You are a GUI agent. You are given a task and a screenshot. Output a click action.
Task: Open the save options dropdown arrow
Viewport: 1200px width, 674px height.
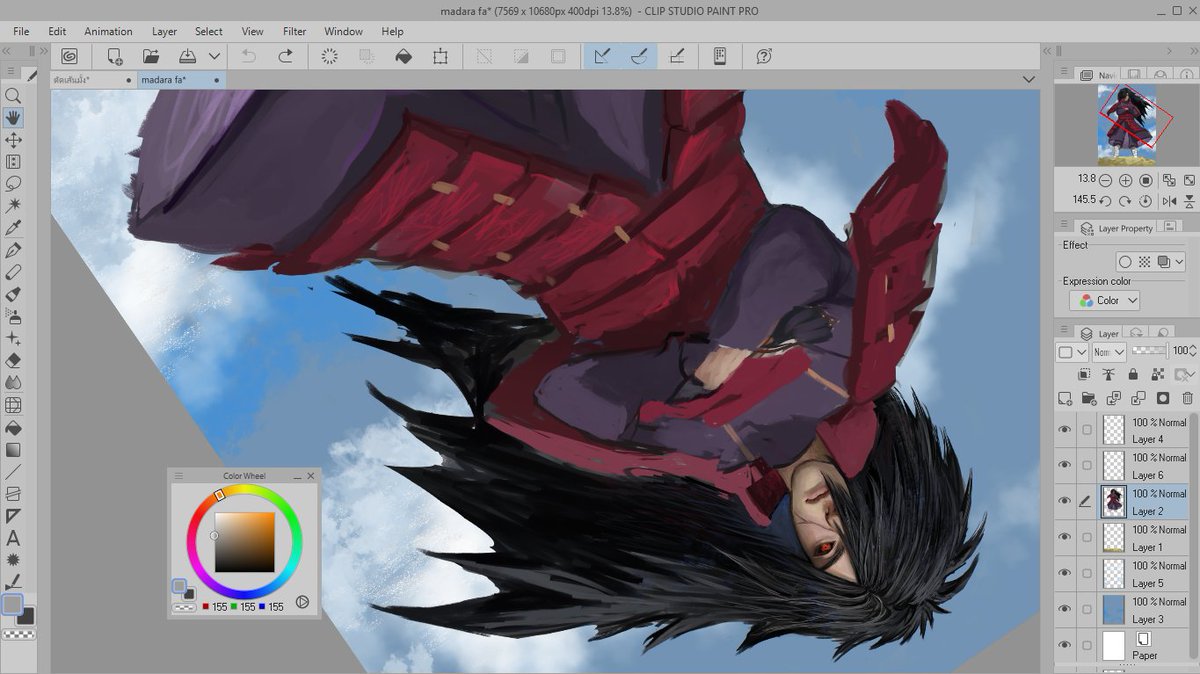tap(213, 57)
